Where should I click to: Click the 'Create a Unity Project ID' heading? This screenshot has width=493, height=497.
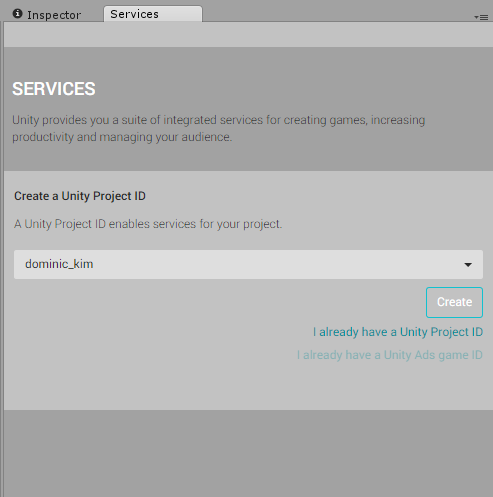80,196
